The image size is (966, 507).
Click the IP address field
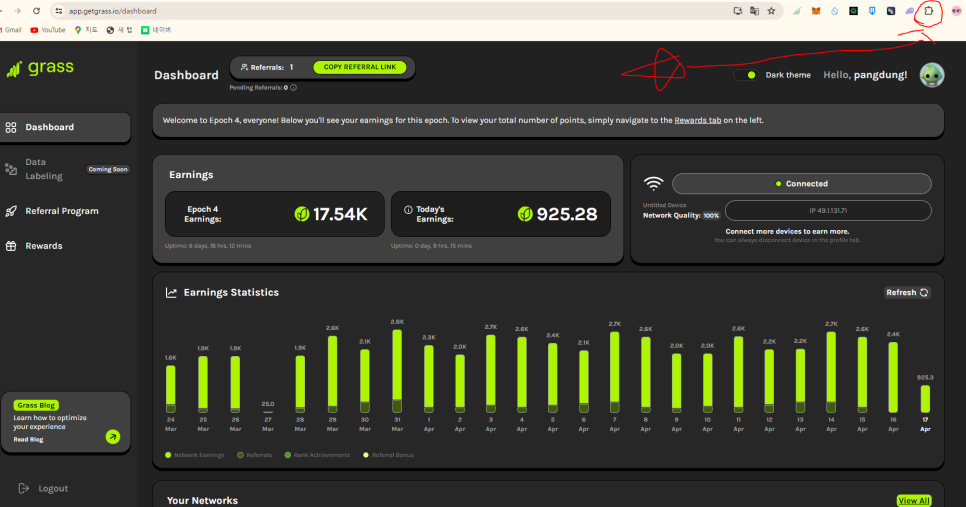point(828,211)
